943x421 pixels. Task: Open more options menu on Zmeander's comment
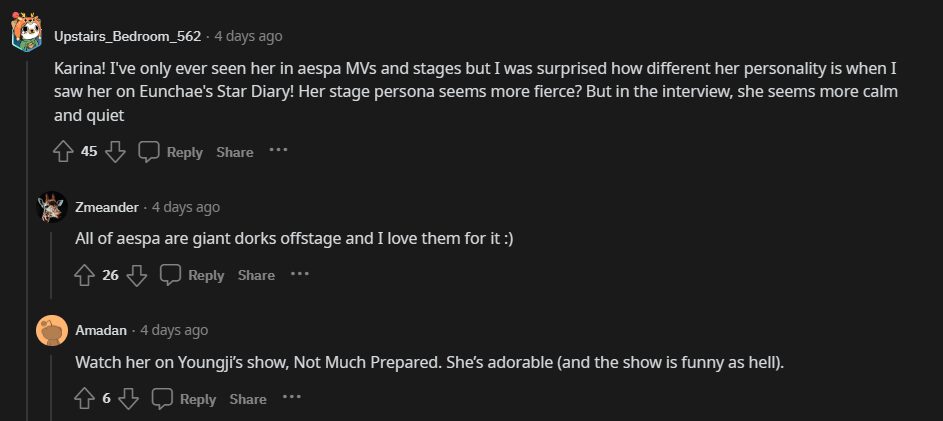300,274
